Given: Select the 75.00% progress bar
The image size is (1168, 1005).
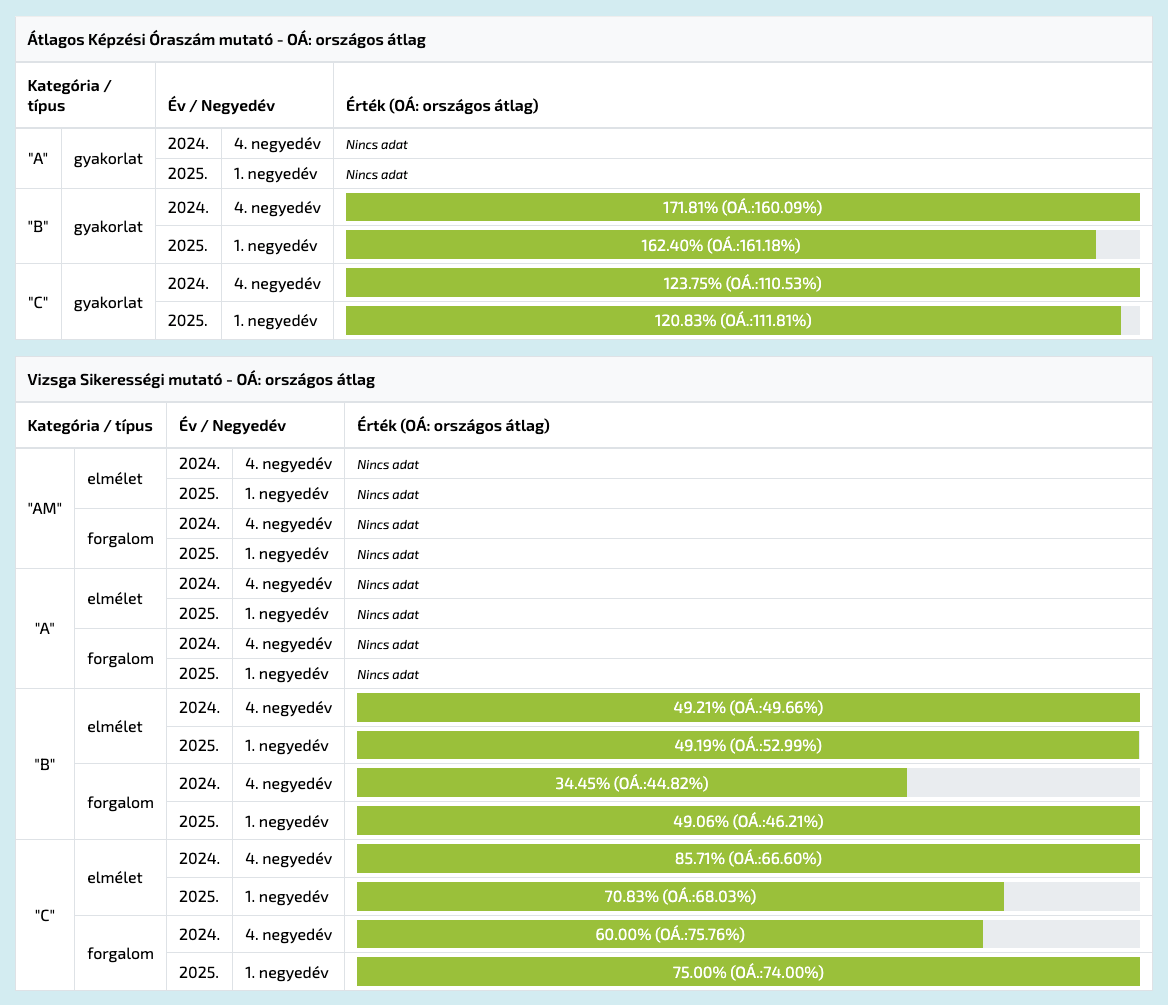Looking at the screenshot, I should (748, 972).
